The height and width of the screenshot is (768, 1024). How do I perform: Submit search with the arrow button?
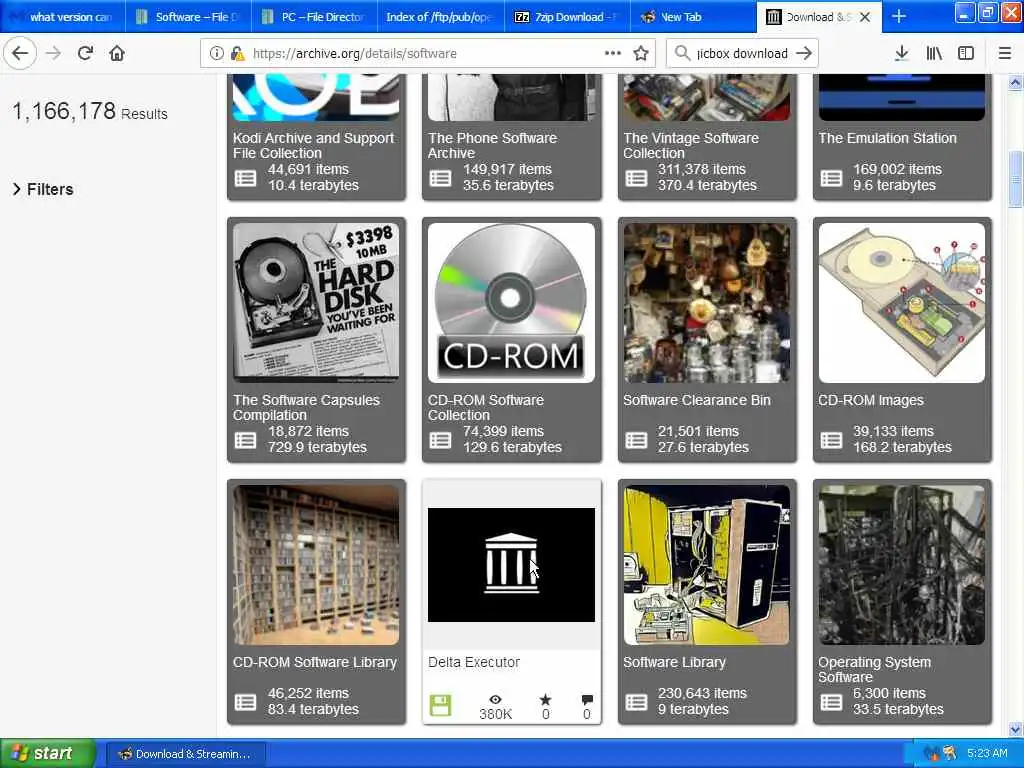tap(804, 53)
